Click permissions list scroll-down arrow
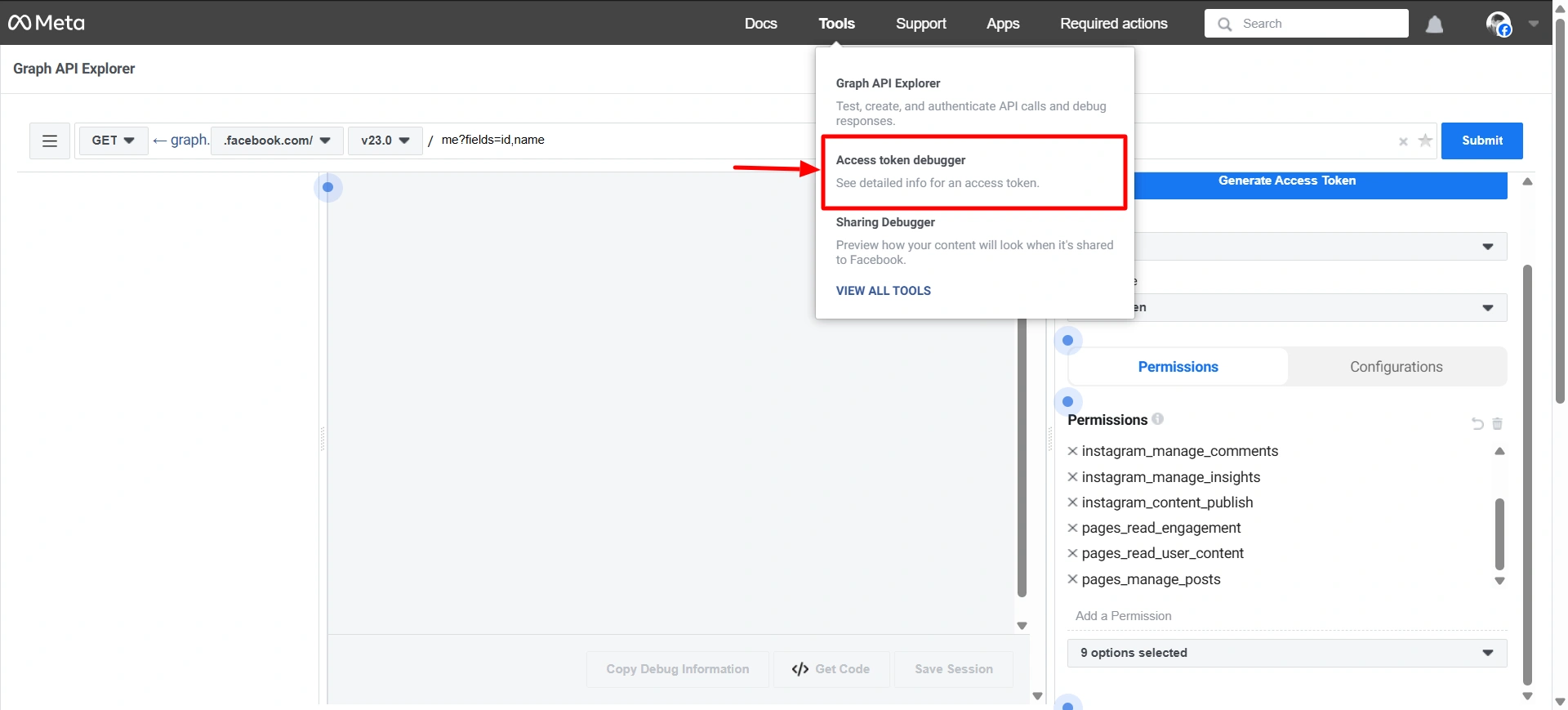Viewport: 1568px width, 710px height. 1499,581
